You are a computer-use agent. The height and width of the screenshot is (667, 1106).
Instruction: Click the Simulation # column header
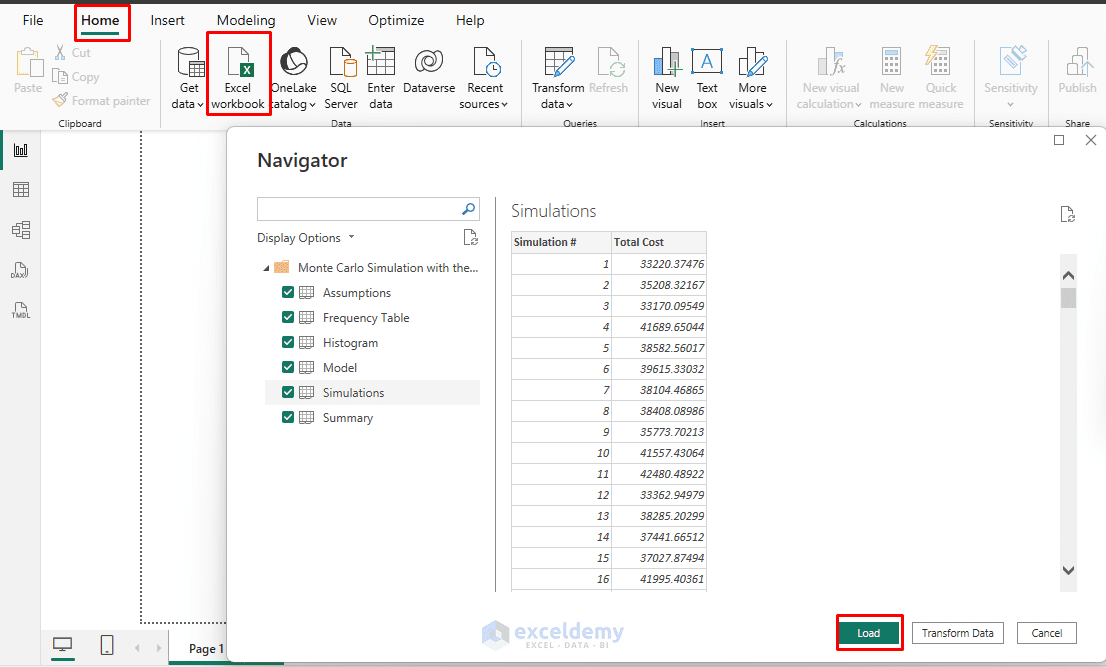[x=561, y=242]
